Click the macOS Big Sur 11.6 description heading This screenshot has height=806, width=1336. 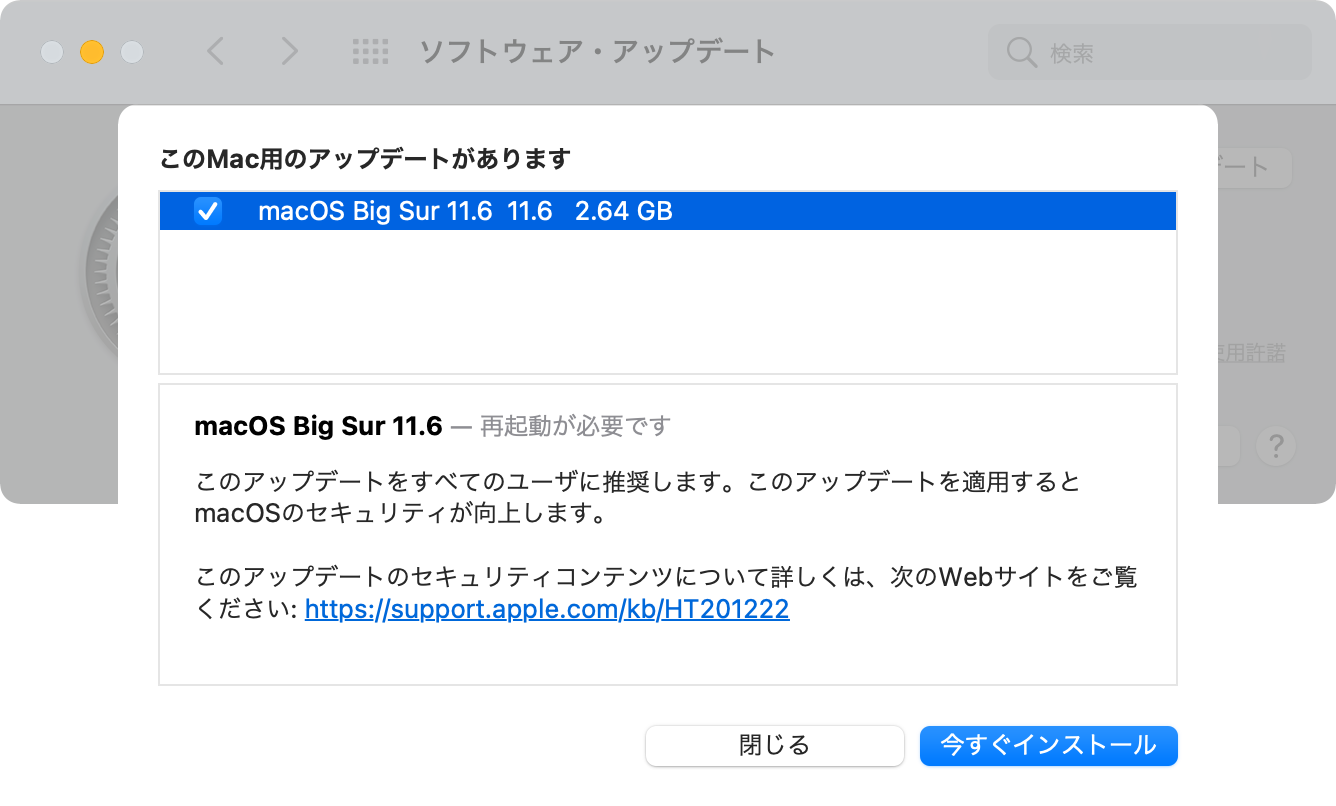click(x=318, y=426)
